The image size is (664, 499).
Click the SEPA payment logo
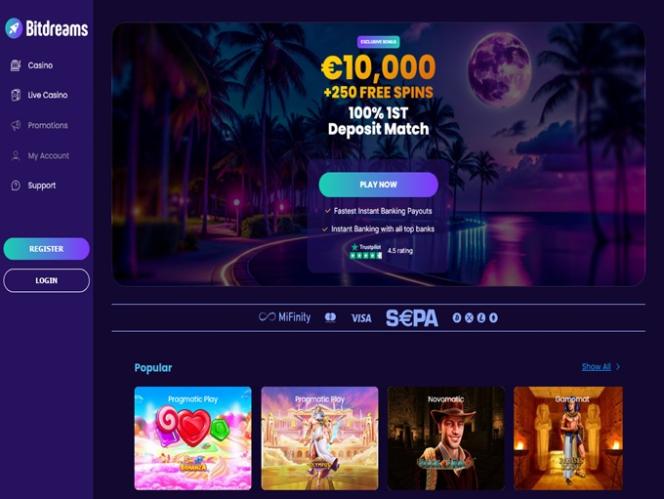tap(412, 318)
